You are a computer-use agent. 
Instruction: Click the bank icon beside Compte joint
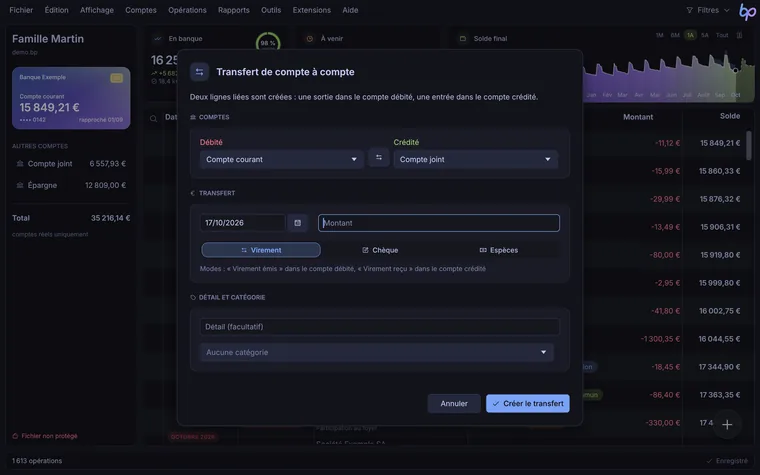coord(20,164)
